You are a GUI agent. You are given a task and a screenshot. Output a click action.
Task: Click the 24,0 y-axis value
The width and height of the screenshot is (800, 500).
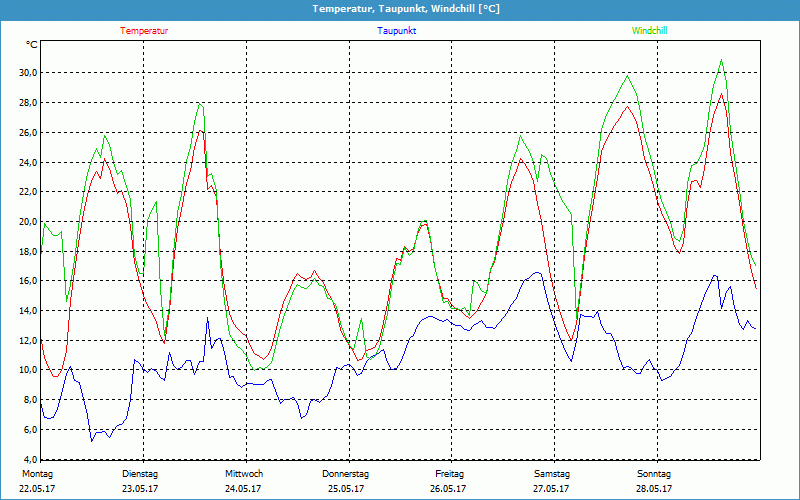coord(29,162)
